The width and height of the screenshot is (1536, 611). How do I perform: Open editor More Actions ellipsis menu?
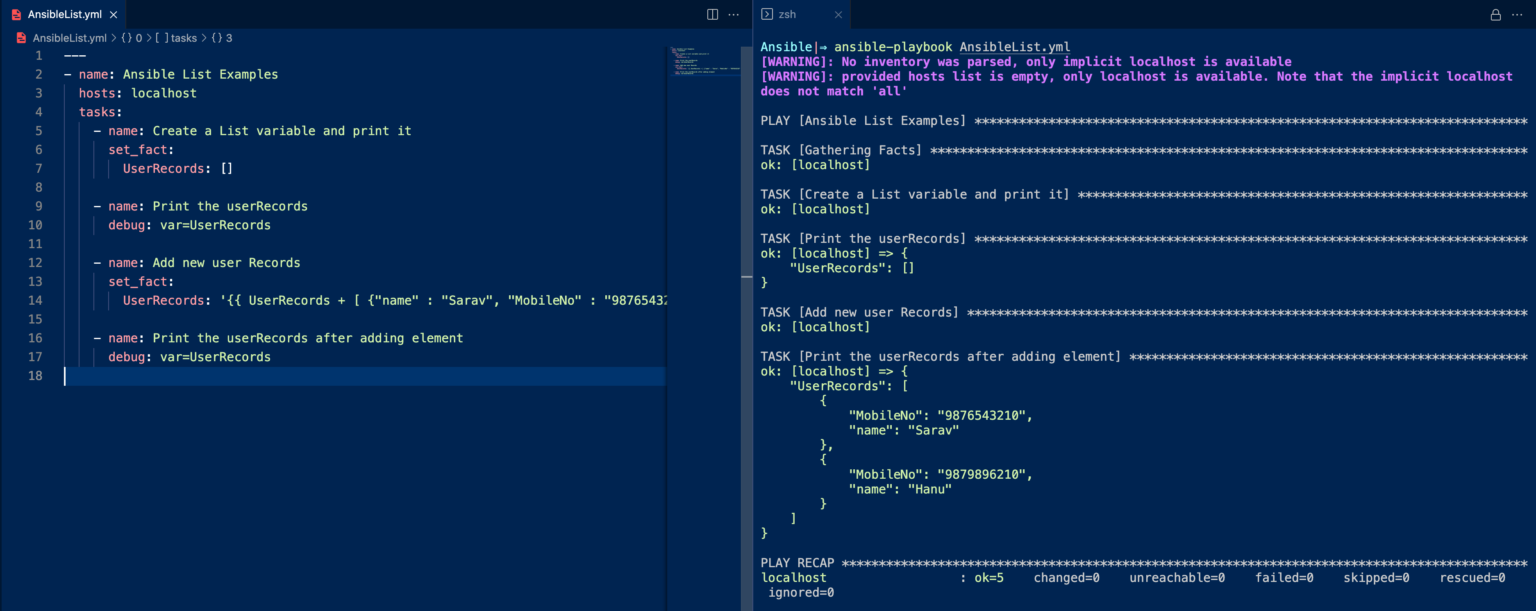tap(734, 14)
